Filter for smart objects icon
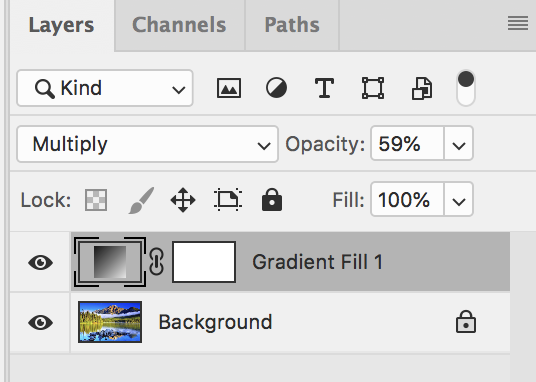Screen dimensions: 536x382 [x=422, y=89]
